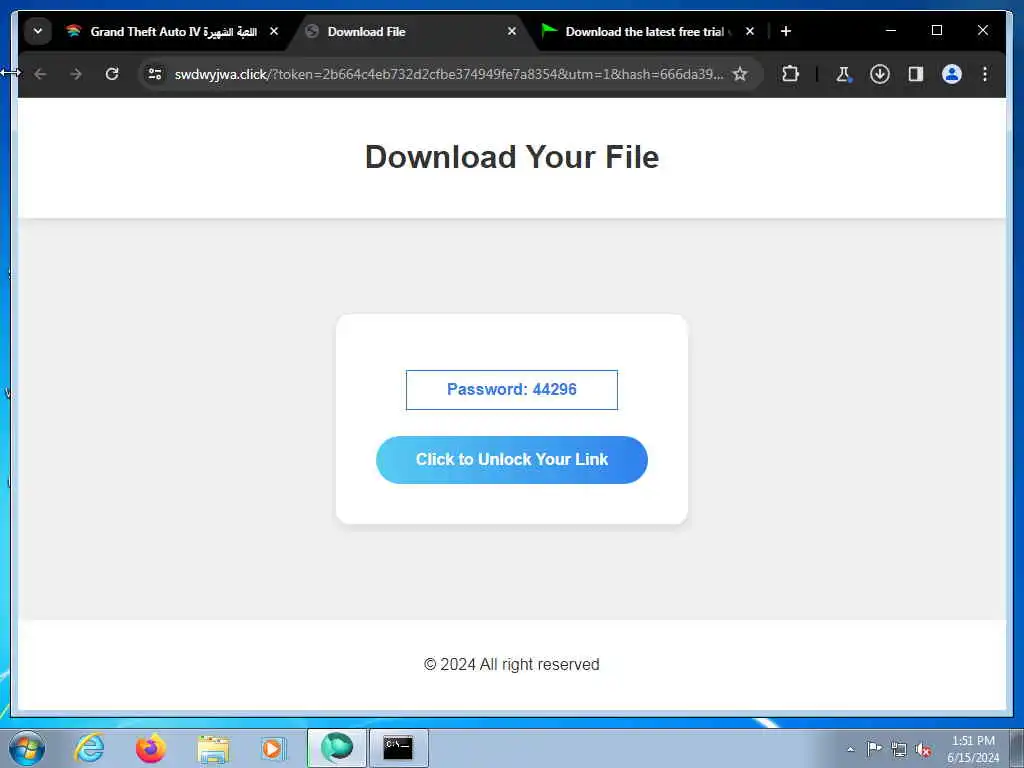Toggle the side panel icon
The height and width of the screenshot is (768, 1024).
[x=916, y=74]
